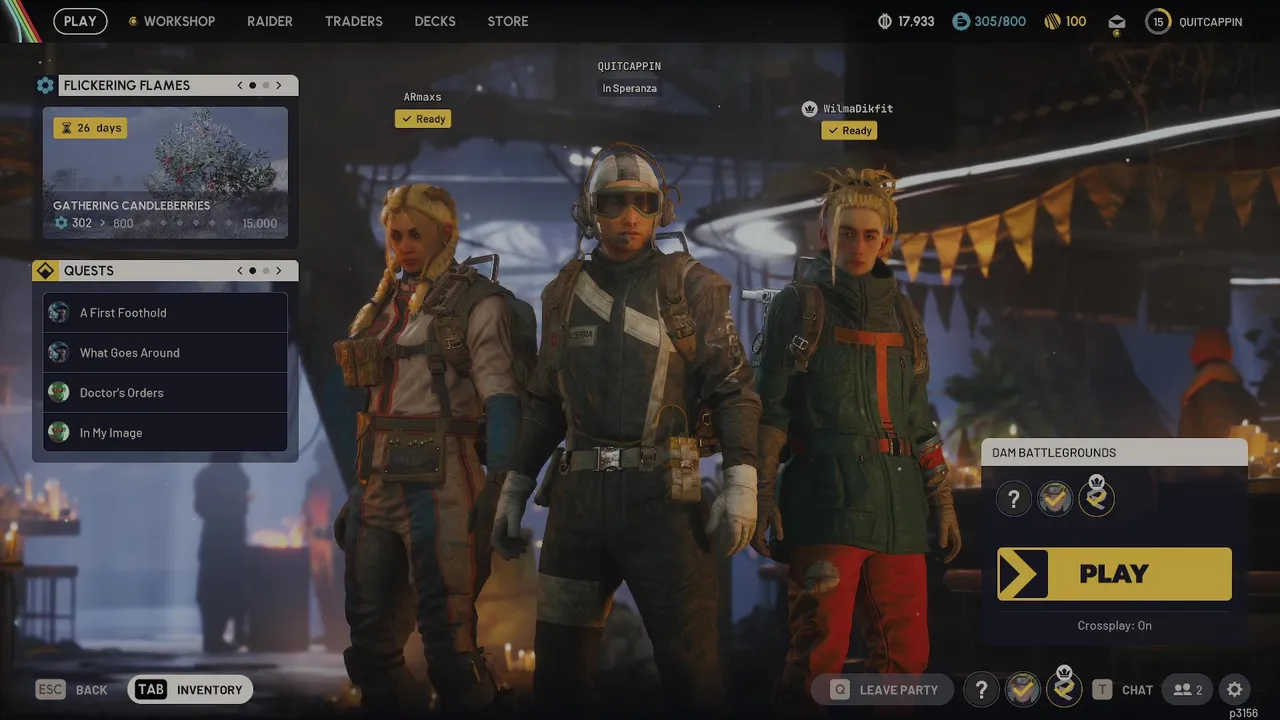Click the ARmaxs player name tag
The height and width of the screenshot is (720, 1280).
[x=422, y=97]
